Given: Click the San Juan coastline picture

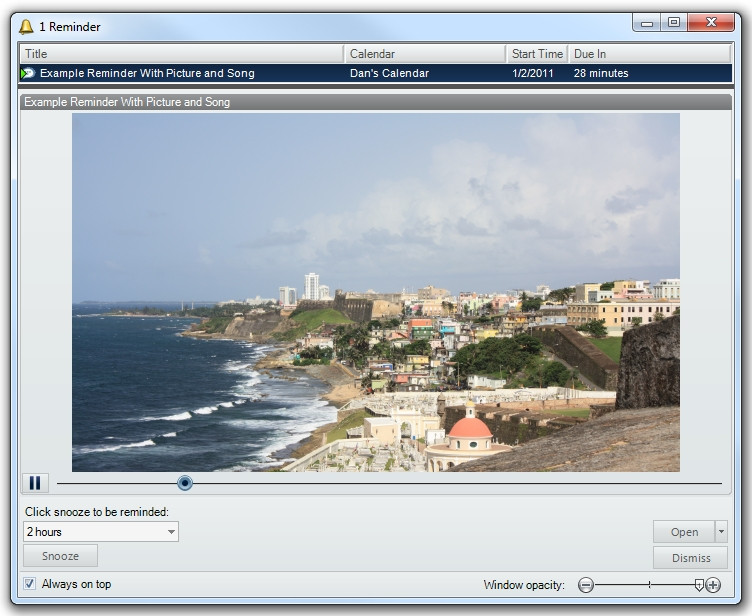Looking at the screenshot, I should point(376,292).
